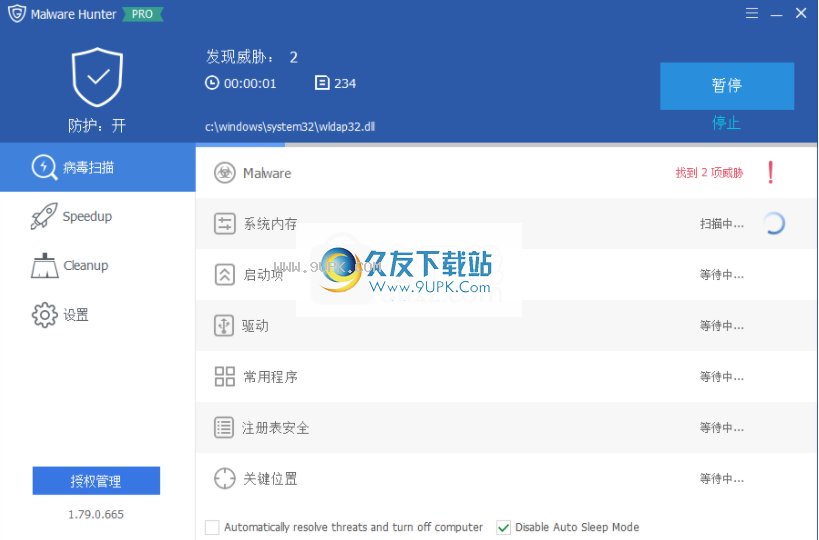This screenshot has width=819, height=540.
Task: Click the large protection shield icon
Action: (97, 77)
